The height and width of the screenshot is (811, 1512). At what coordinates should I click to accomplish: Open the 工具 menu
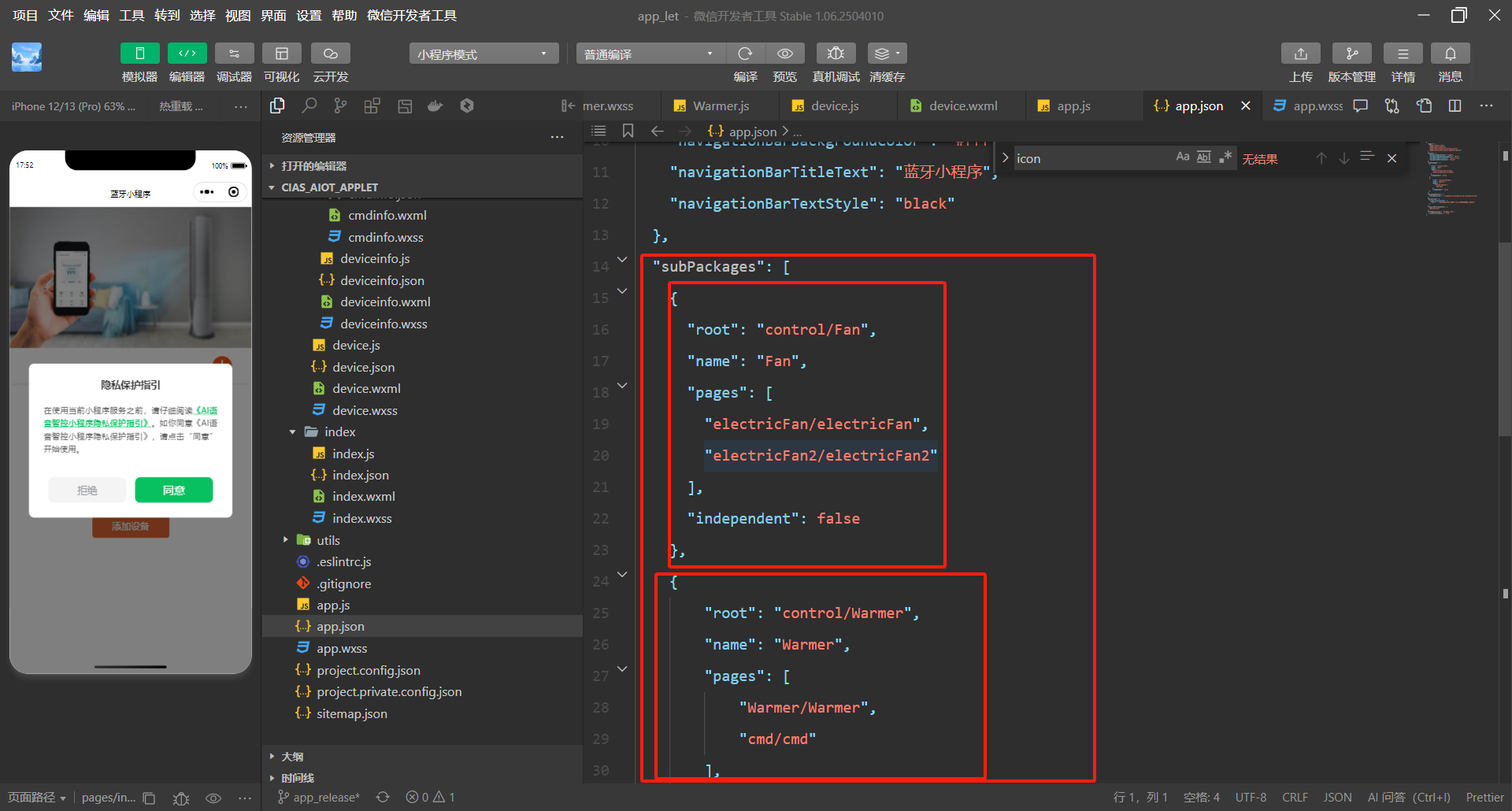[x=132, y=16]
